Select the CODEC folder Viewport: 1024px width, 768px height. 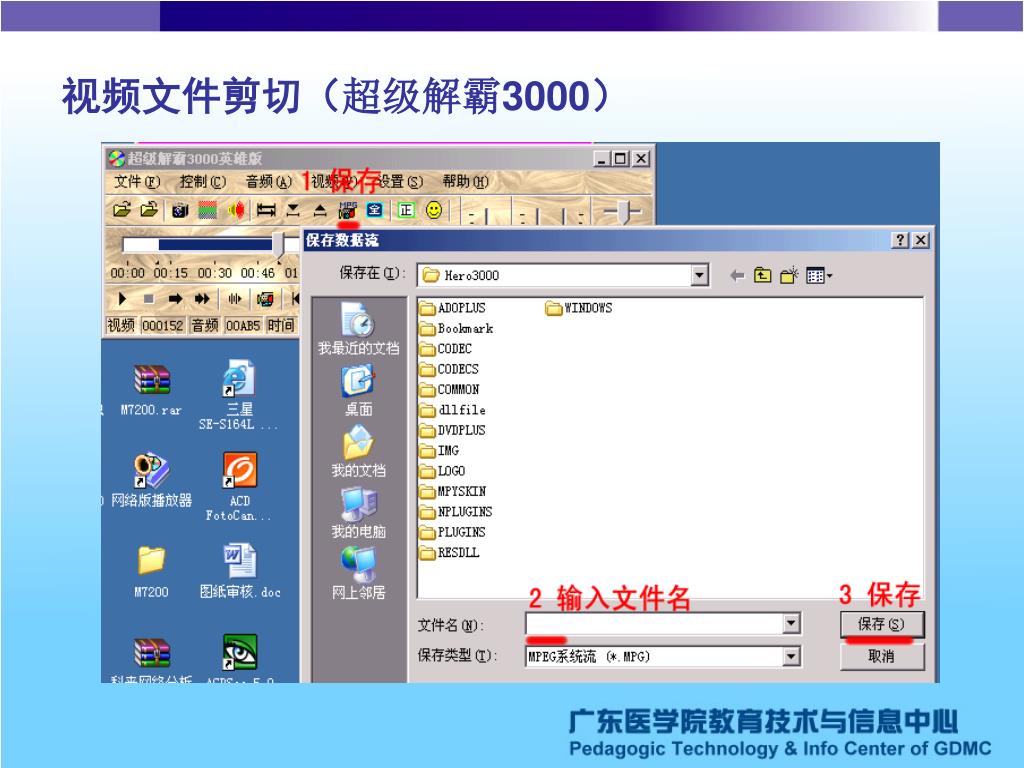(445, 349)
